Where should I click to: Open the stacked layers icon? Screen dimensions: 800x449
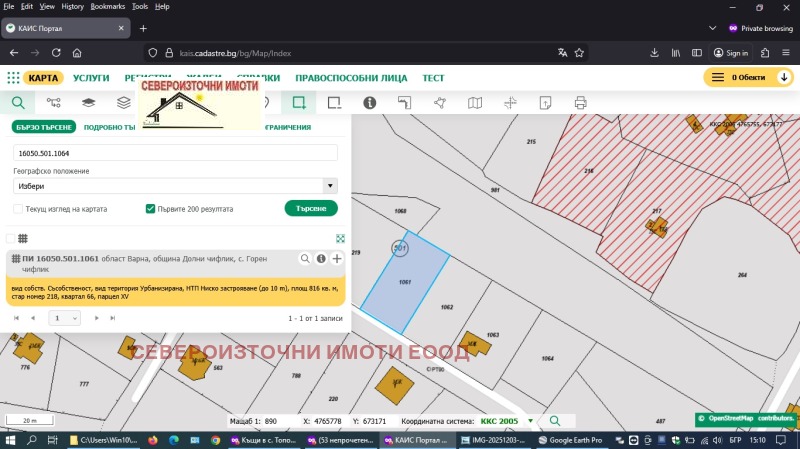[x=123, y=103]
